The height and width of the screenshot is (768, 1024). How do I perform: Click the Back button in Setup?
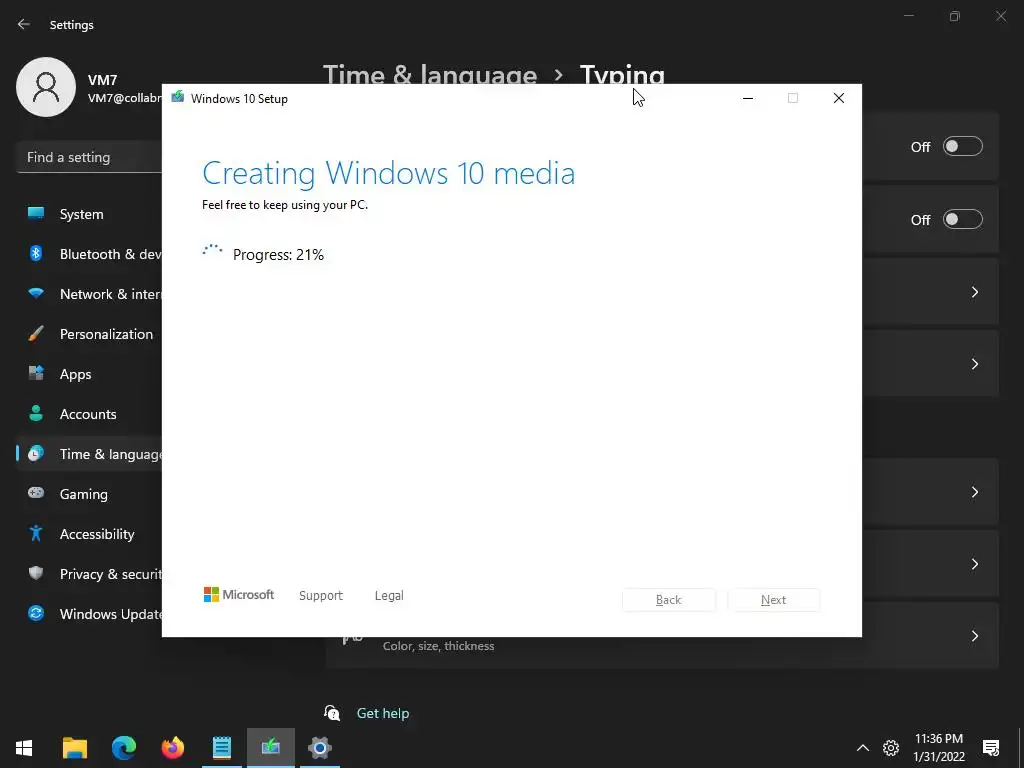coord(669,600)
